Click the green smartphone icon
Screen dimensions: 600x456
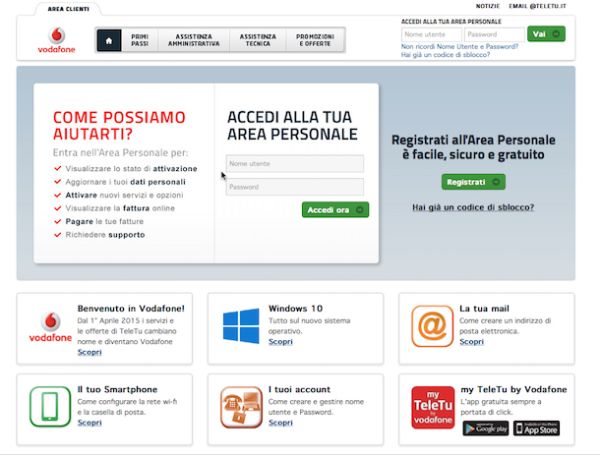click(x=50, y=406)
